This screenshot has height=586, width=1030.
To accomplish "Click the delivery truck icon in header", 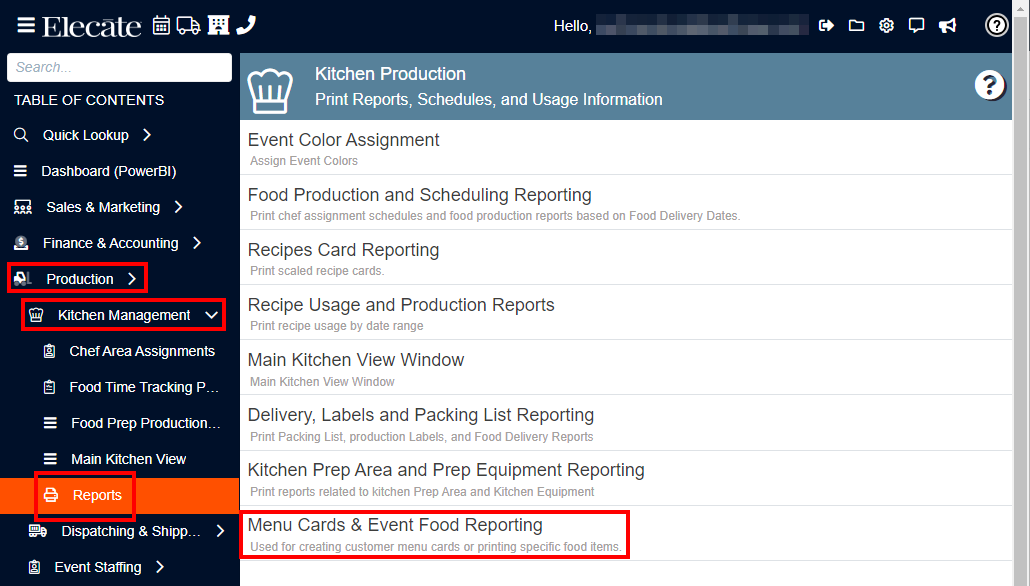I will (189, 26).
